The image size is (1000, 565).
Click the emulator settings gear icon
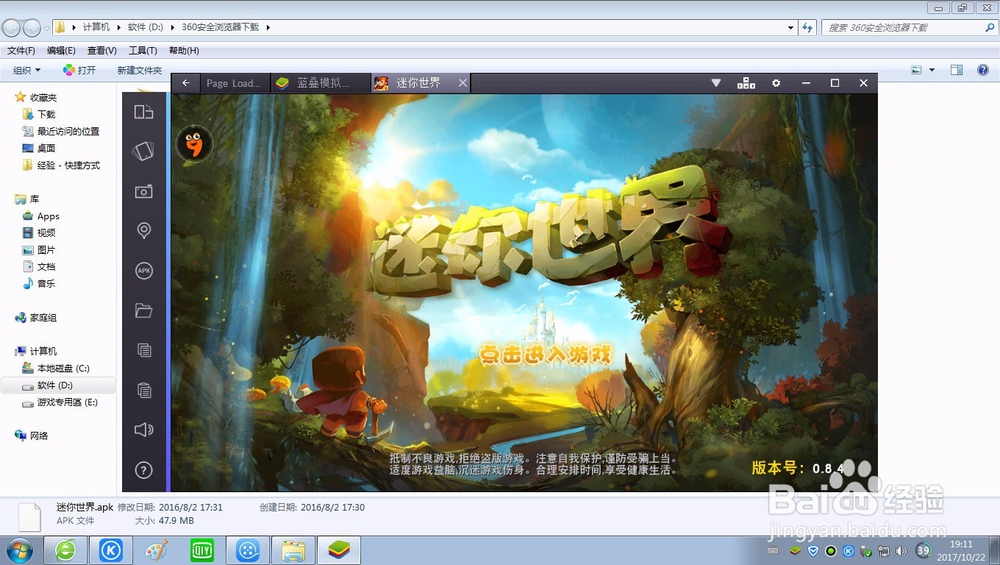(776, 83)
